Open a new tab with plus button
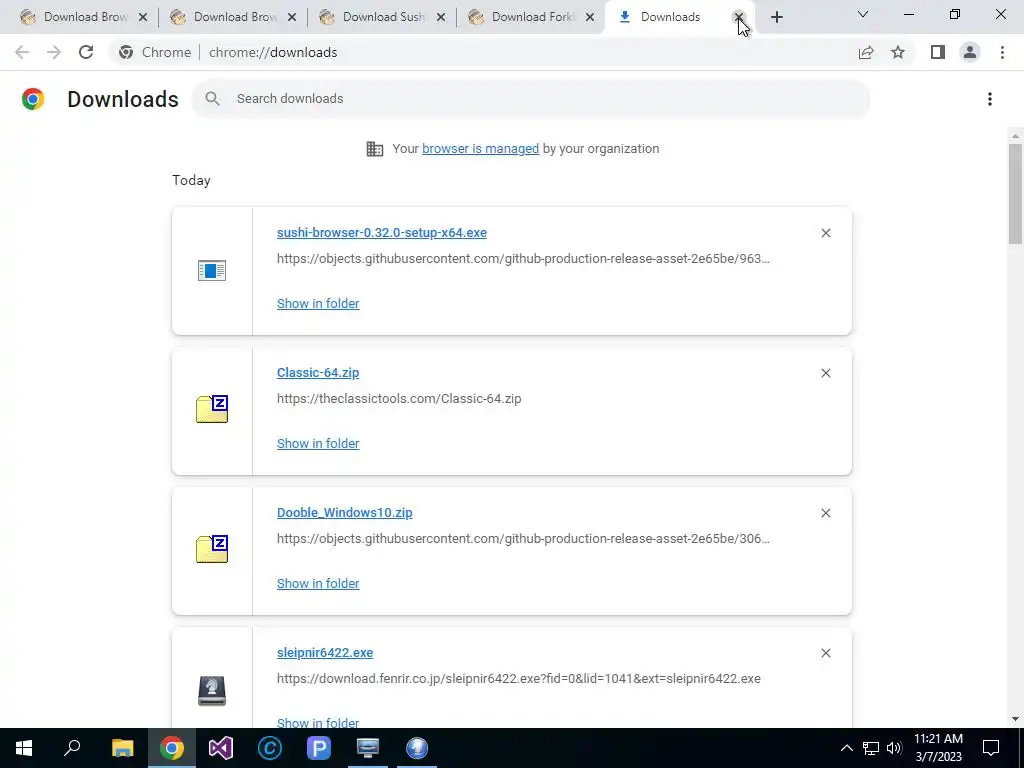The height and width of the screenshot is (768, 1024). [776, 18]
